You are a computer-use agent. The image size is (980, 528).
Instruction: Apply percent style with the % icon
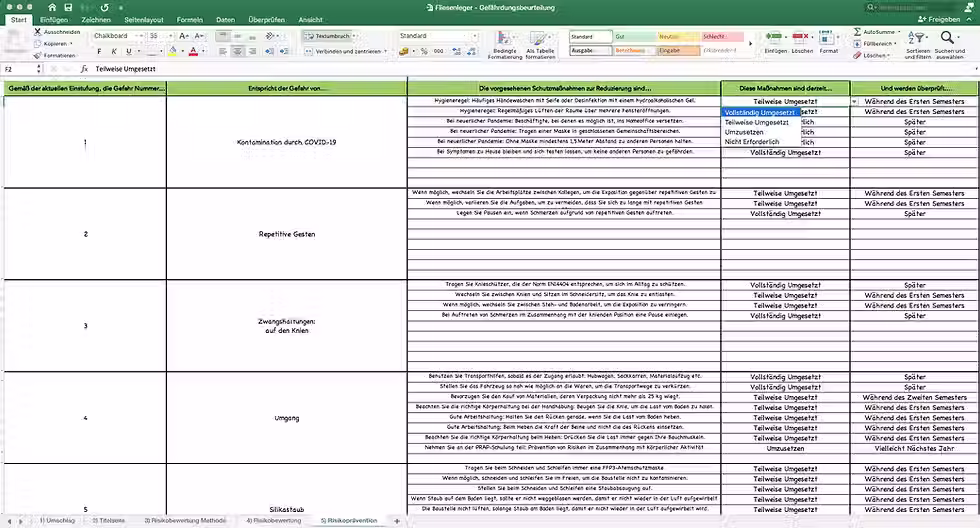[424, 51]
